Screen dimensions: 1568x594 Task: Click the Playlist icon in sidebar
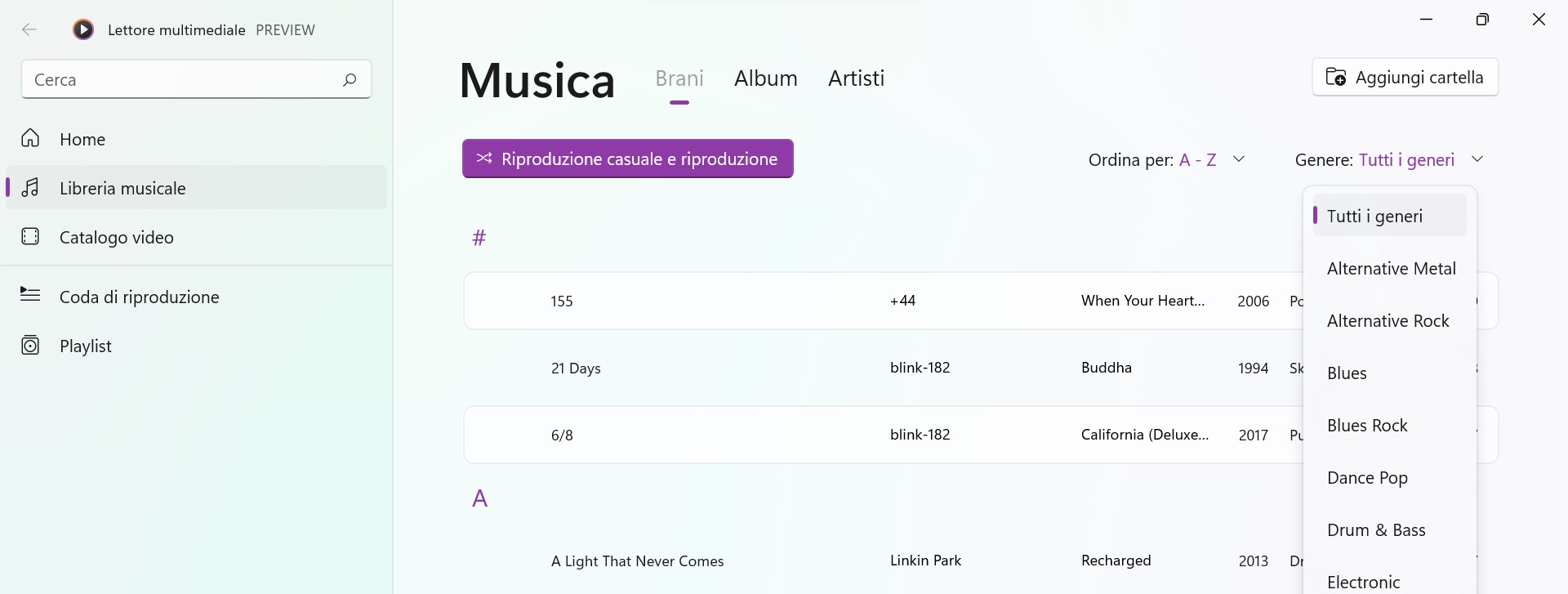(30, 346)
